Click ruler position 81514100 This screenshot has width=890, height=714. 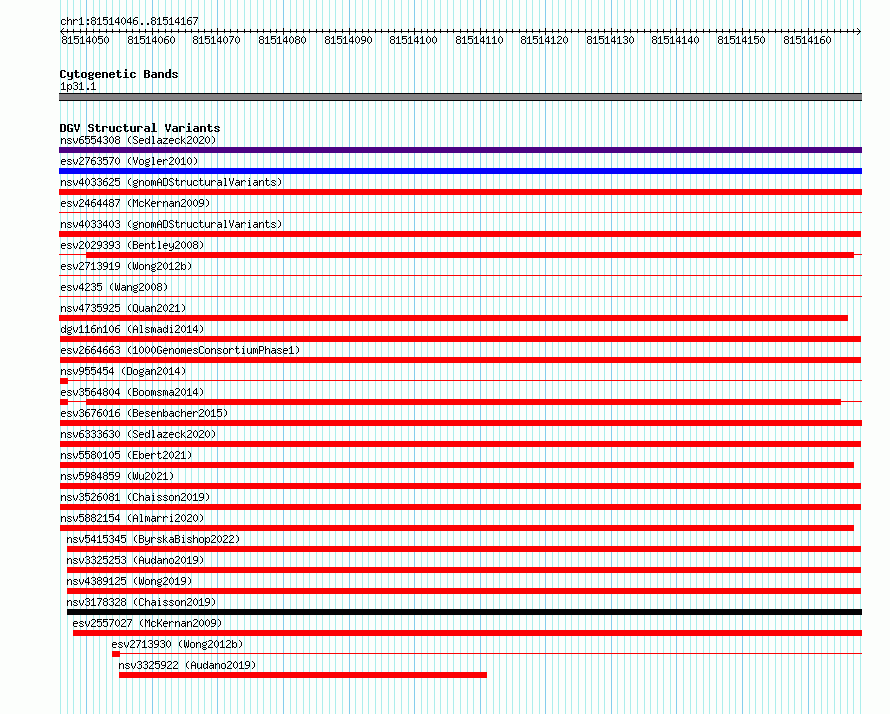(413, 40)
